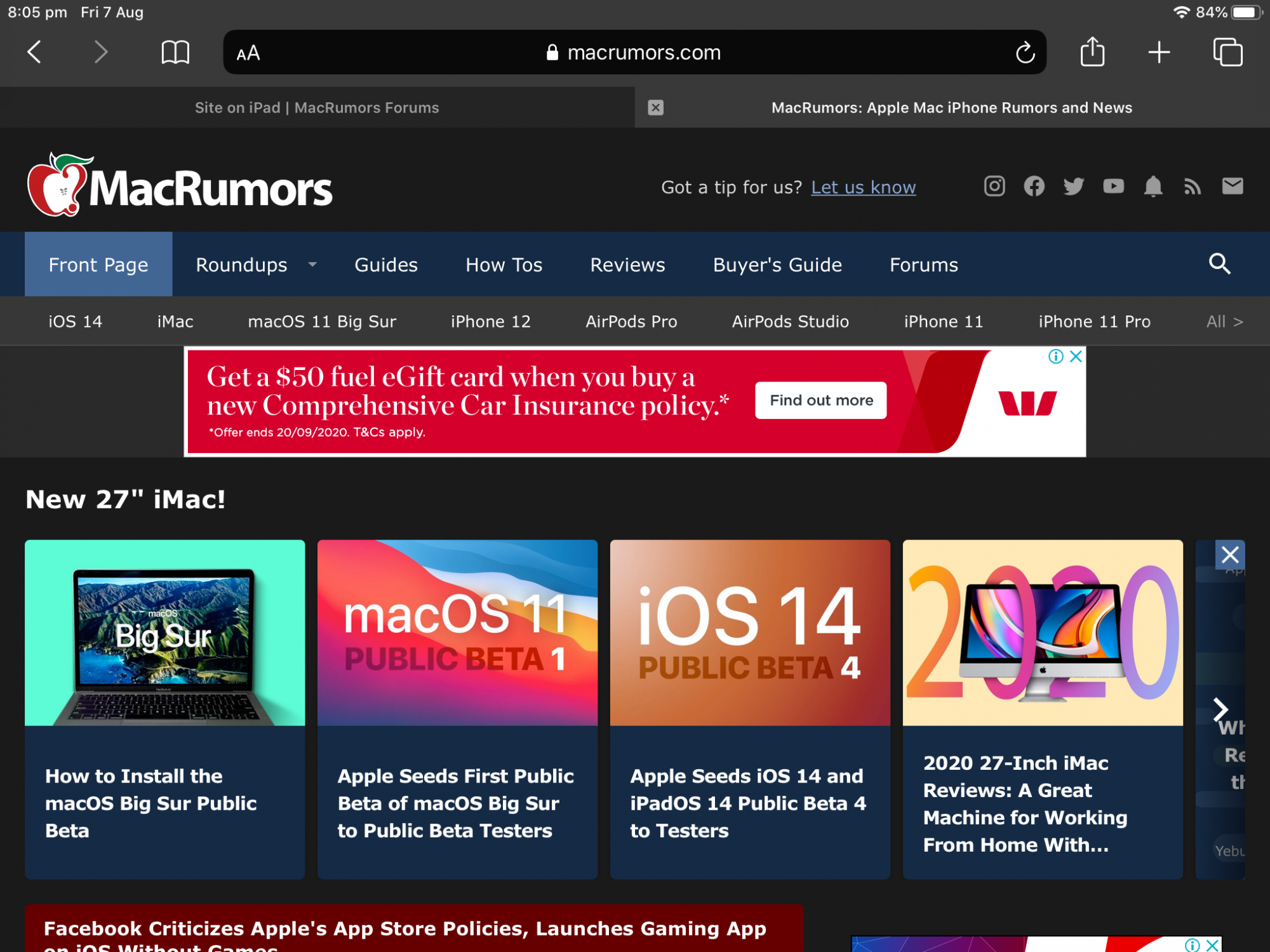Go back to the previous page
1270x952 pixels.
[x=35, y=52]
